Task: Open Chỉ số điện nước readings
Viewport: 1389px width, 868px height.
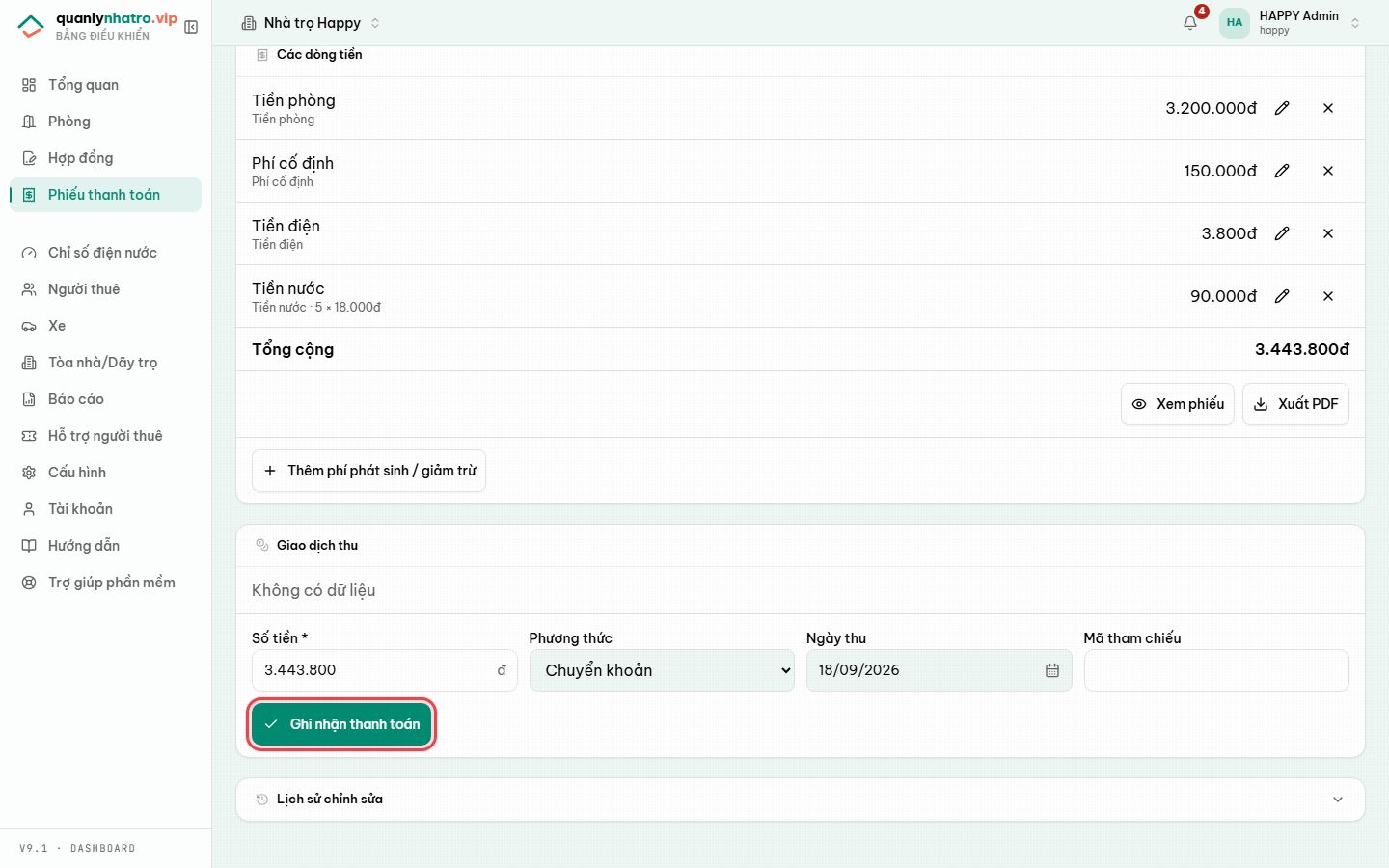Action: [x=106, y=253]
